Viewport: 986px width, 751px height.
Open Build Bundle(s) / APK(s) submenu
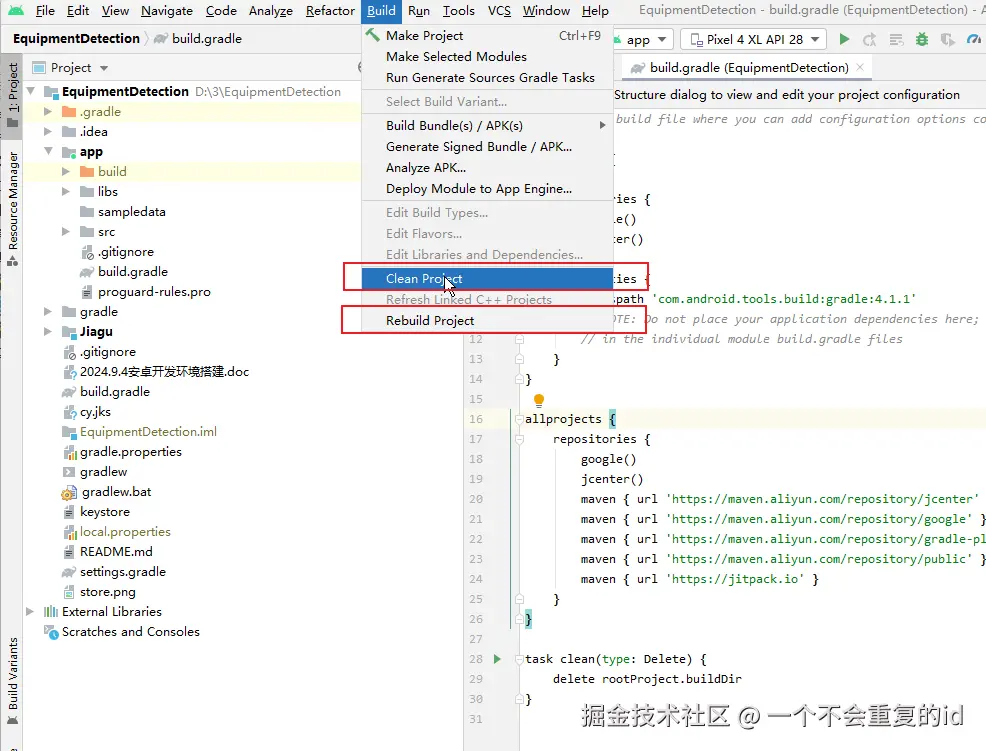[487, 125]
